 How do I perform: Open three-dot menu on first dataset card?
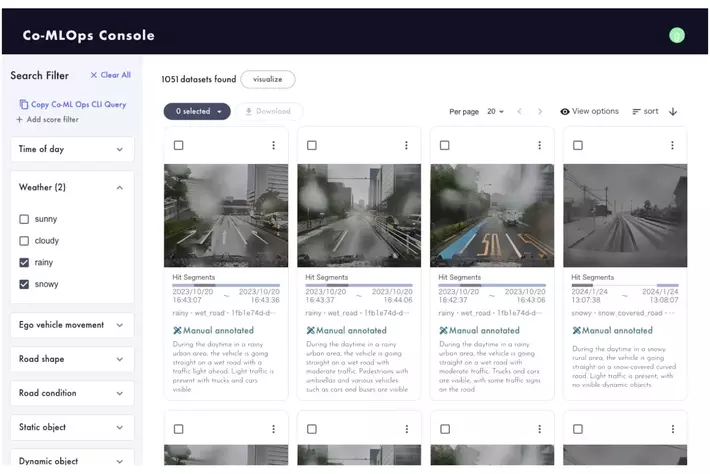(x=273, y=145)
